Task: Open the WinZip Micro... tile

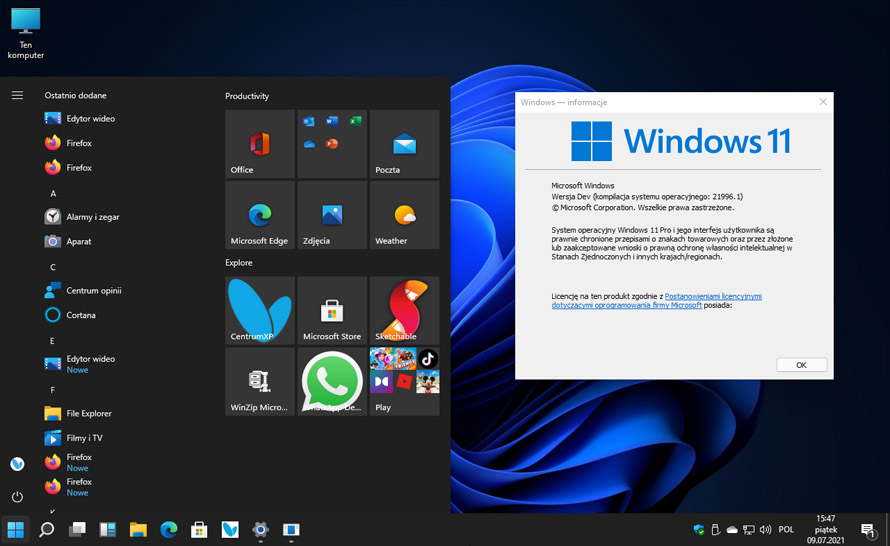Action: [x=260, y=381]
